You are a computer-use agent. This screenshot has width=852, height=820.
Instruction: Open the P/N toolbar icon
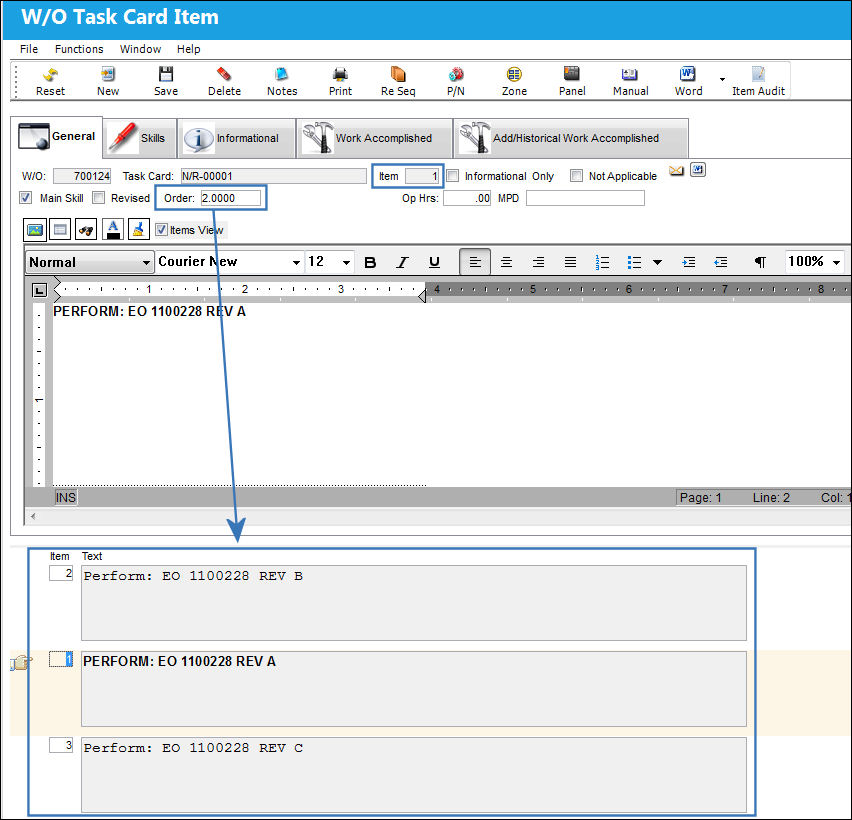[x=456, y=81]
